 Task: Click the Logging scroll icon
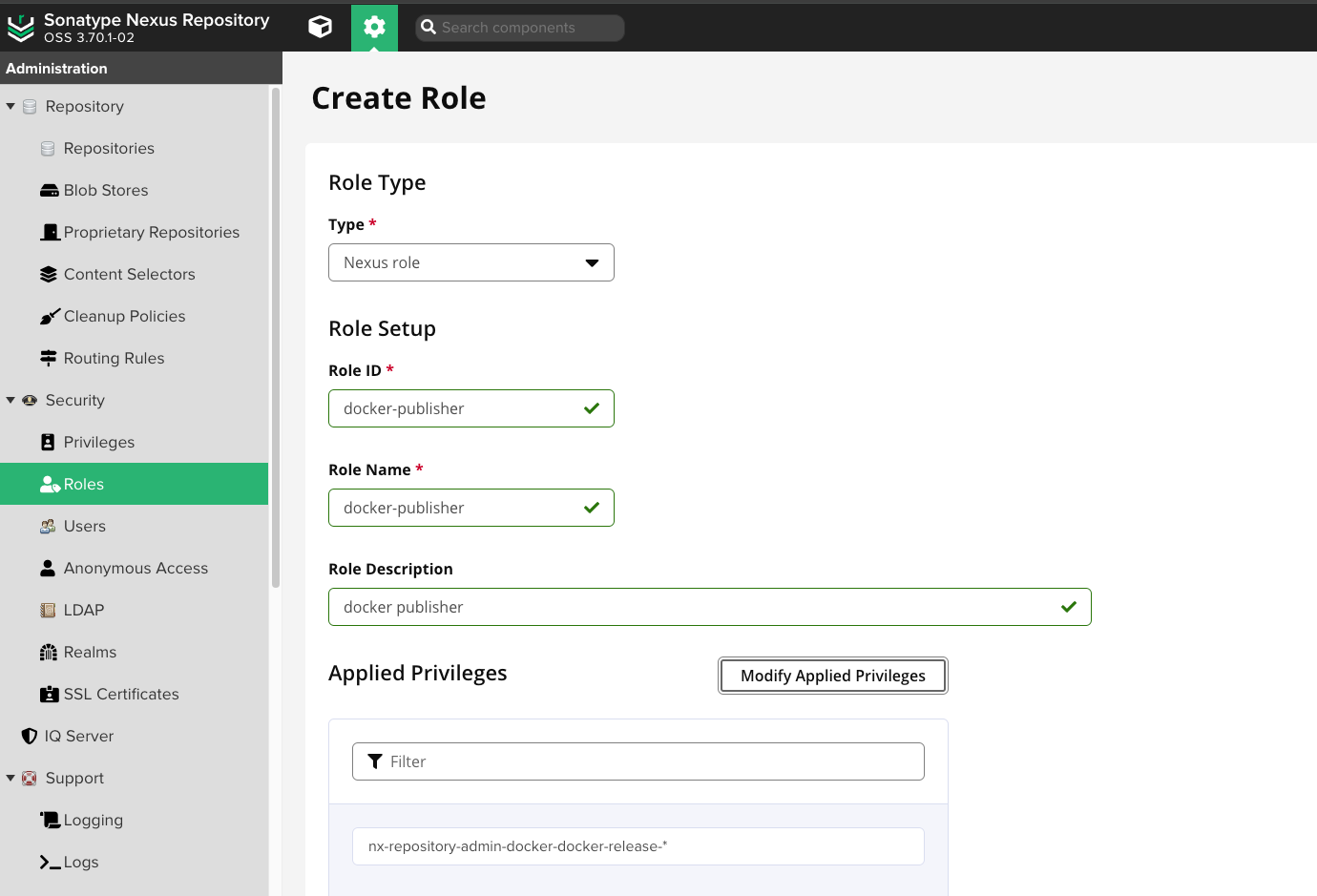click(50, 820)
